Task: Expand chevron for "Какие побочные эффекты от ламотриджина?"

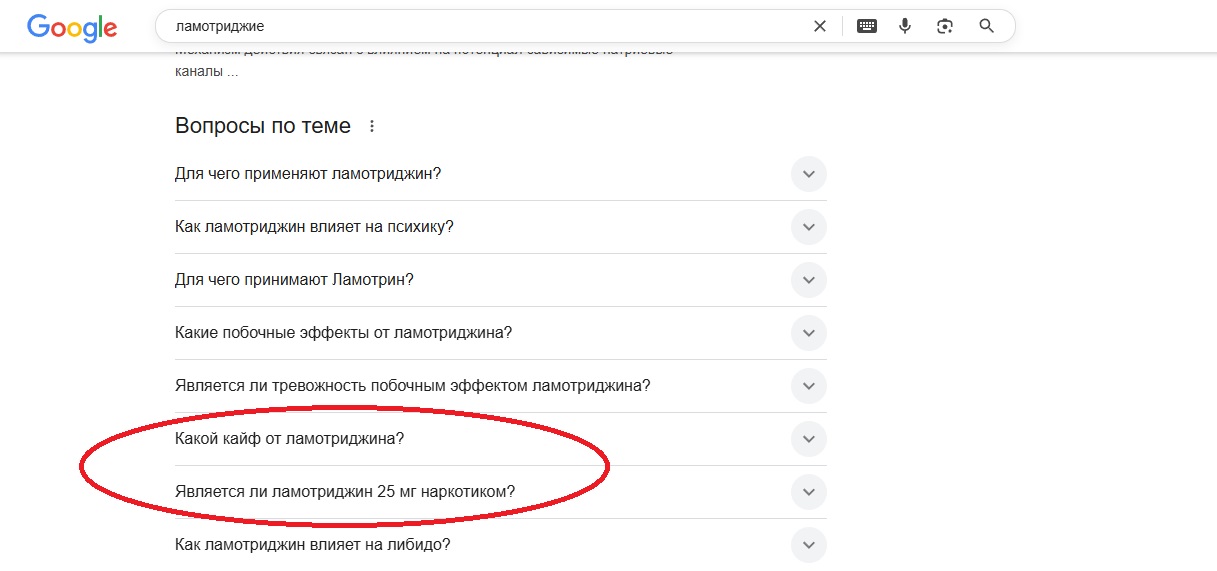Action: coord(808,333)
